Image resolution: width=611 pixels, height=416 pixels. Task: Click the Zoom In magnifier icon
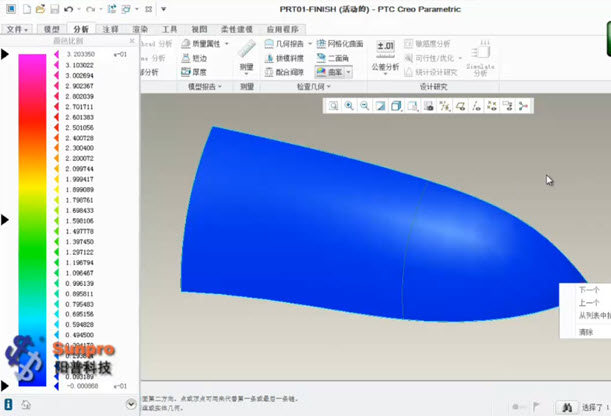pos(349,106)
